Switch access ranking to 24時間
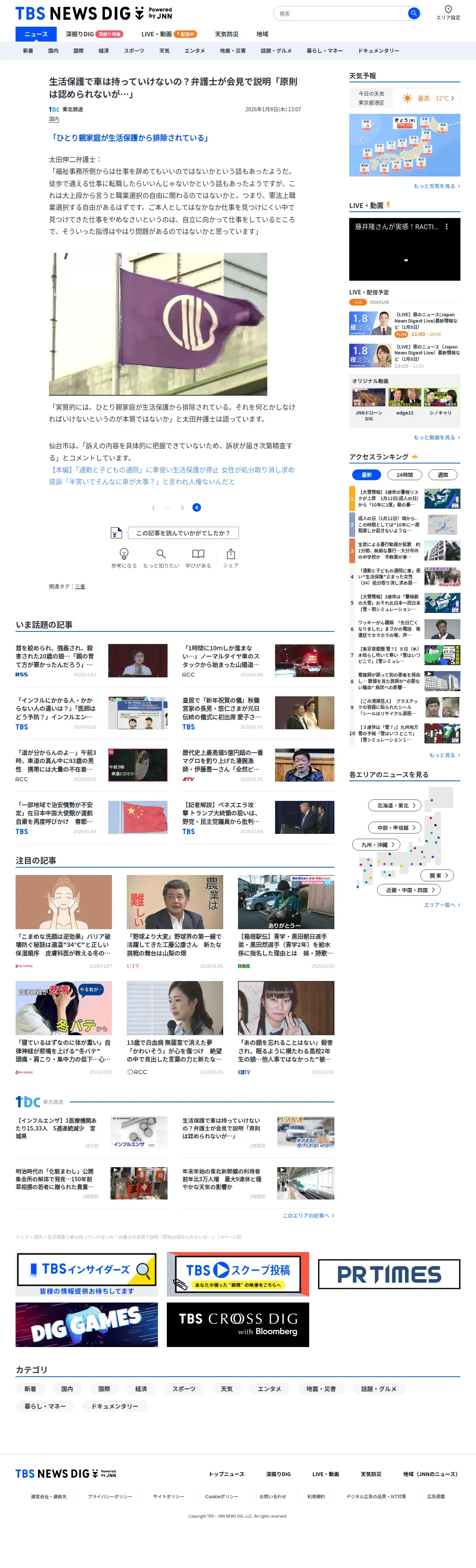The image size is (476, 1568). (x=405, y=475)
